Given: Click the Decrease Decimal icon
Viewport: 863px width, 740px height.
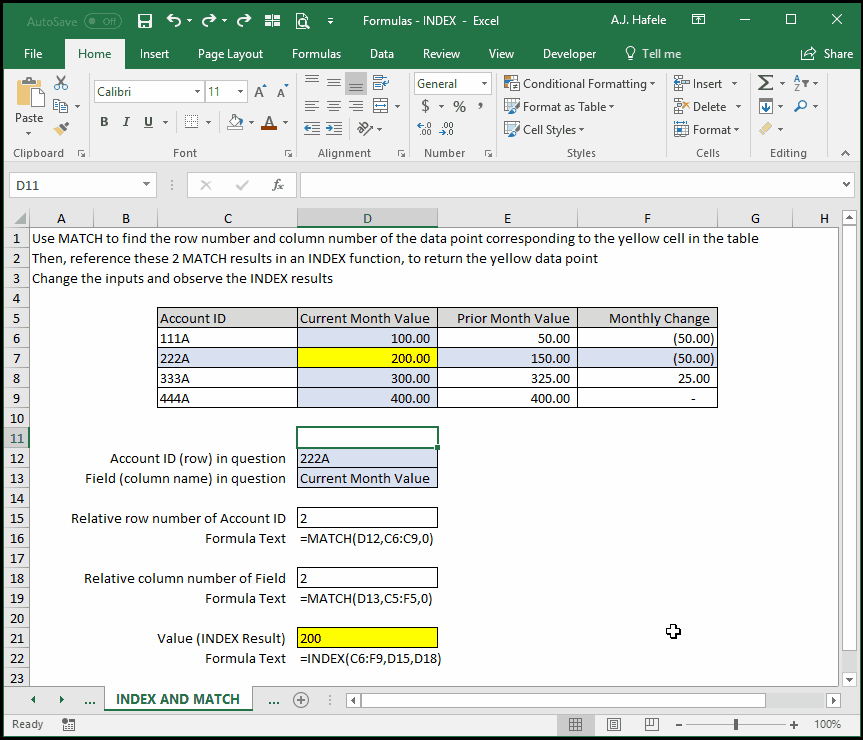Looking at the screenshot, I should [447, 129].
